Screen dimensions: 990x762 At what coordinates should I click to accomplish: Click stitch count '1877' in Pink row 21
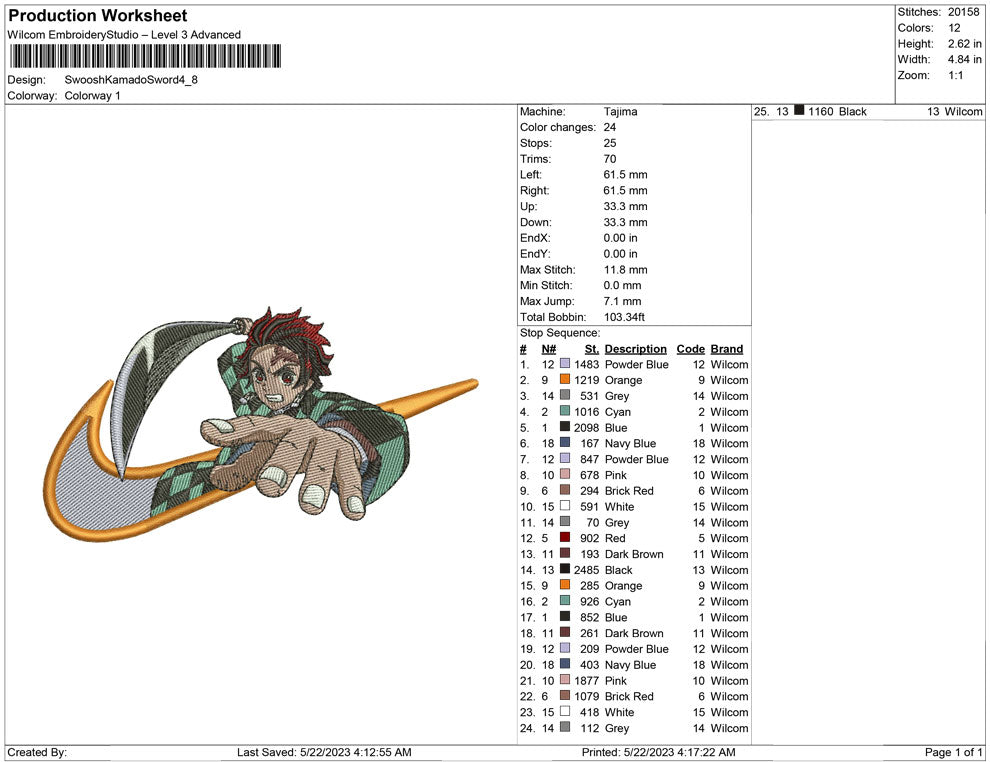(x=586, y=681)
